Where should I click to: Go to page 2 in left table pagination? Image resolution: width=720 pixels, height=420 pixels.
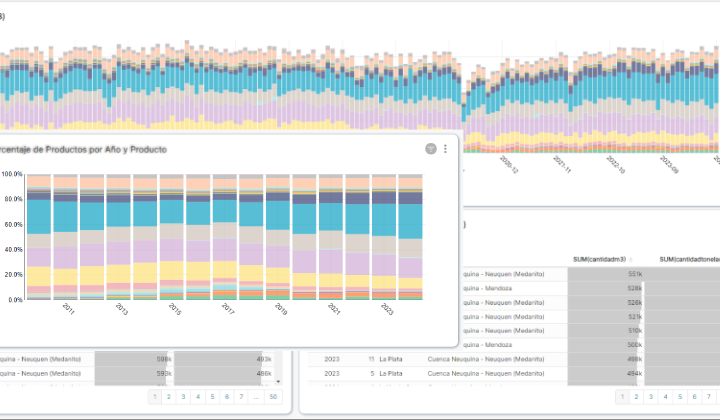pyautogui.click(x=169, y=397)
